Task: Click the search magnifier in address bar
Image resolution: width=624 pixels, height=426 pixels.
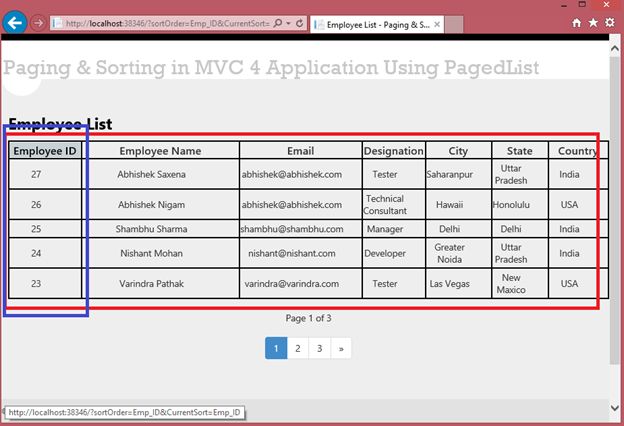Action: coord(278,23)
